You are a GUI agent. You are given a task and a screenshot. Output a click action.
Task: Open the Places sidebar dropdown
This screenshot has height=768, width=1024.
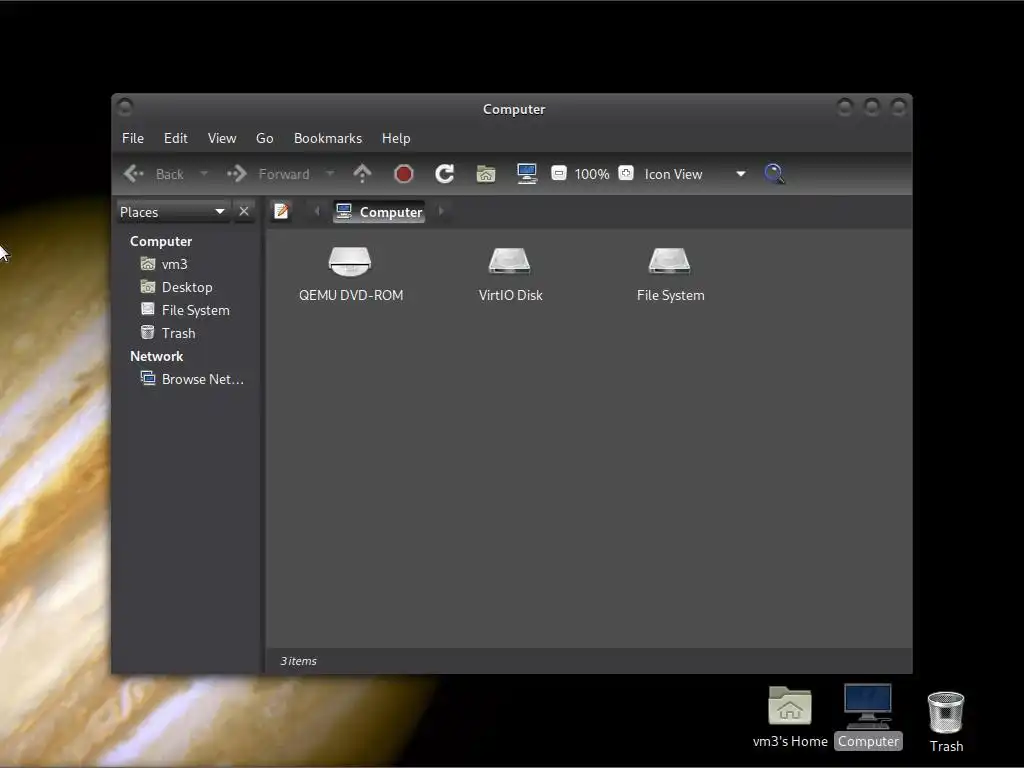(173, 212)
